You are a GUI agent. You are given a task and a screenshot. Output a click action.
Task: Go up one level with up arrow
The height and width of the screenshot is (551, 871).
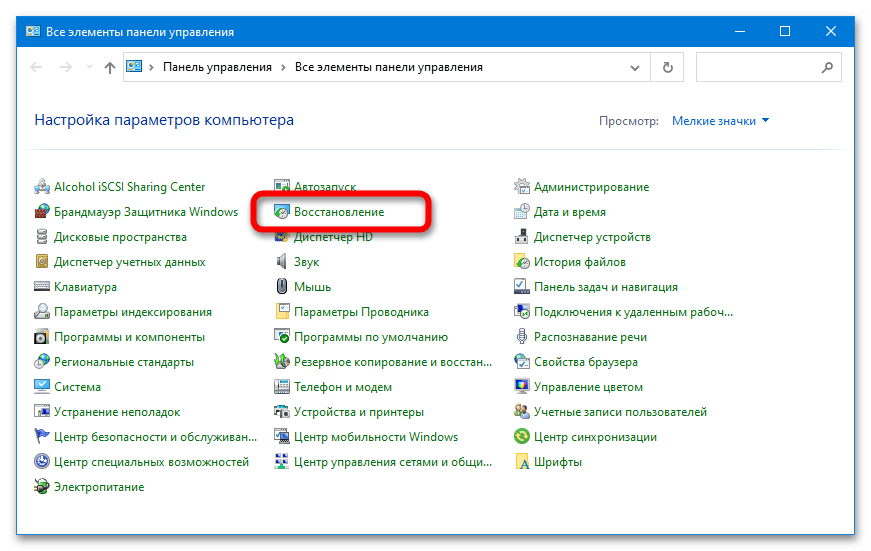click(x=110, y=67)
